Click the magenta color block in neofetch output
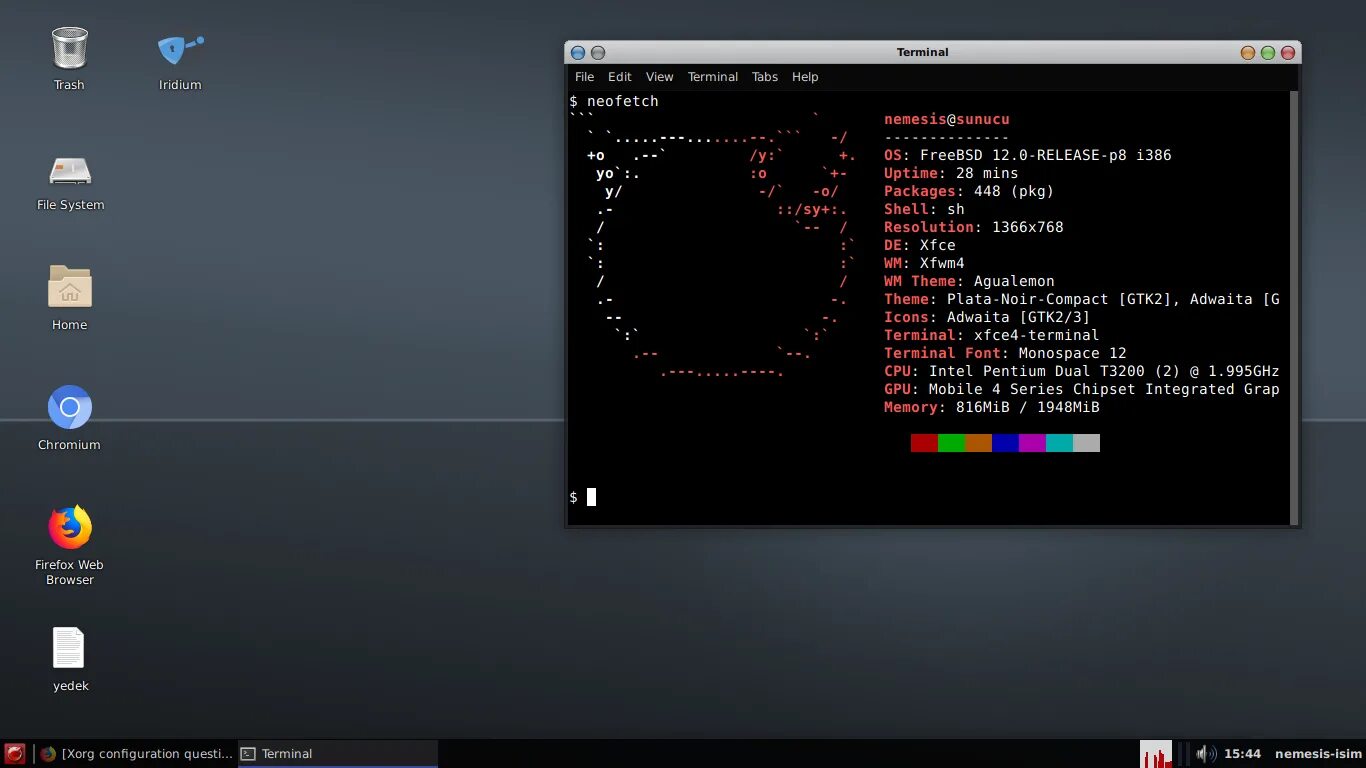1366x768 pixels. coord(1032,443)
